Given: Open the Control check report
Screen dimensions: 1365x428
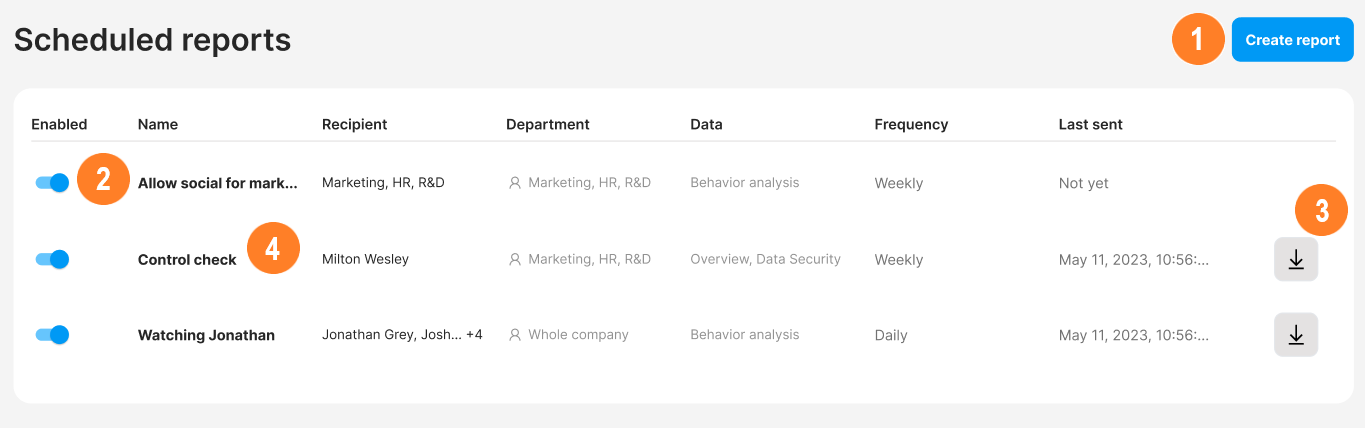Looking at the screenshot, I should (187, 260).
